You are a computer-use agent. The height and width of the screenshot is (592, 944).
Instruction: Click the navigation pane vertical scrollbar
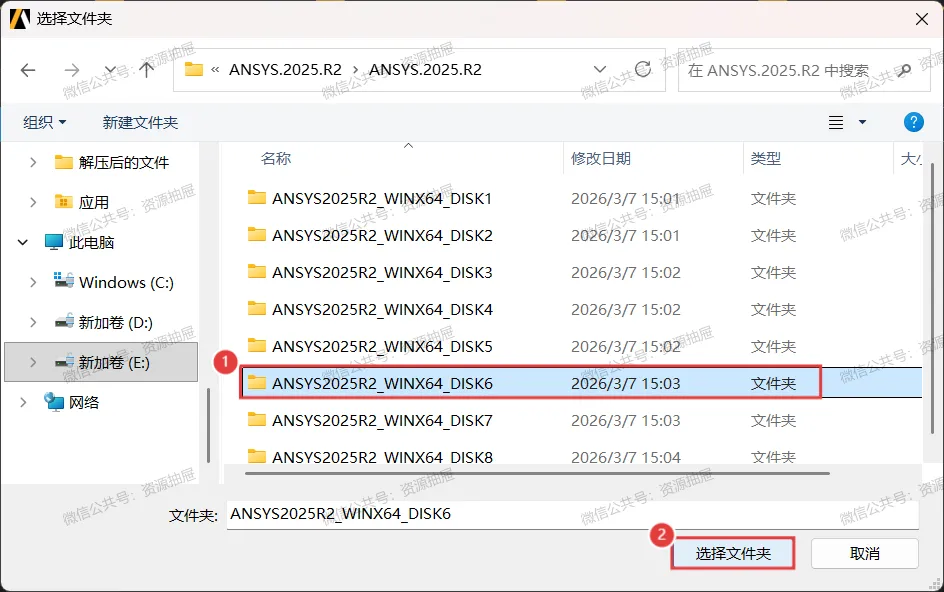coord(208,425)
